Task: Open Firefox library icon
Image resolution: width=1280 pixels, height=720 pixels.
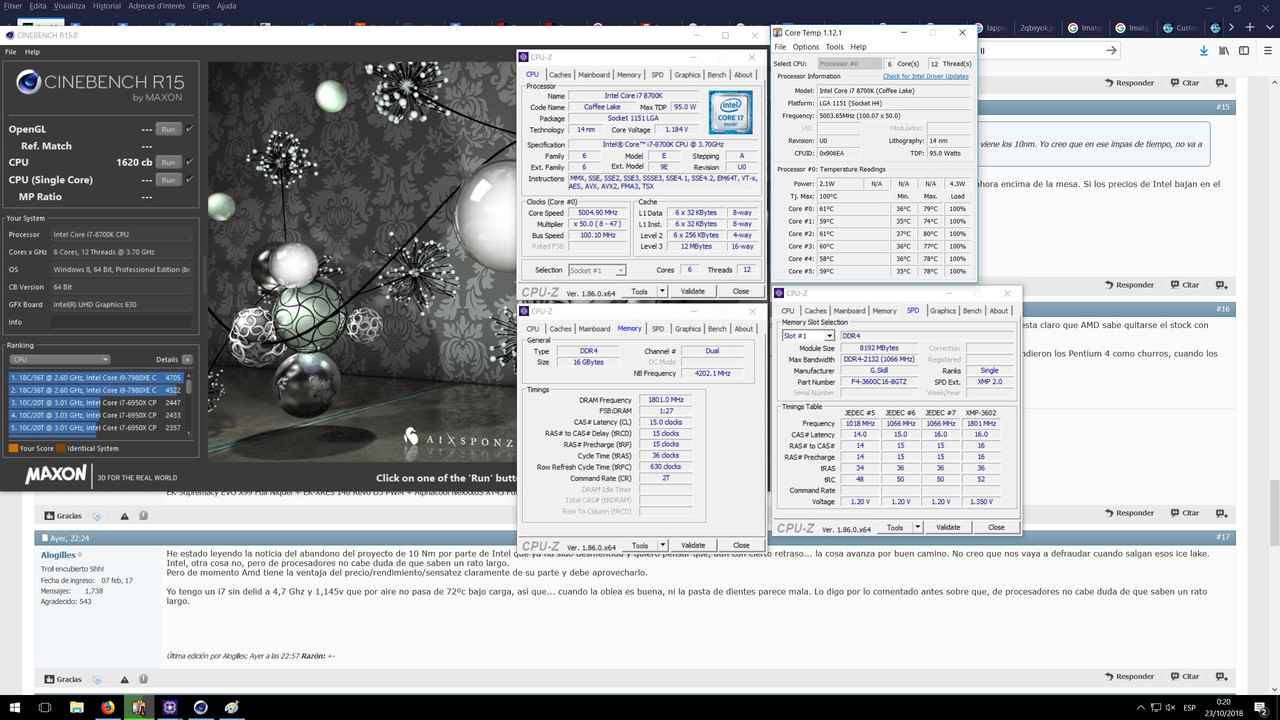Action: (x=1225, y=51)
